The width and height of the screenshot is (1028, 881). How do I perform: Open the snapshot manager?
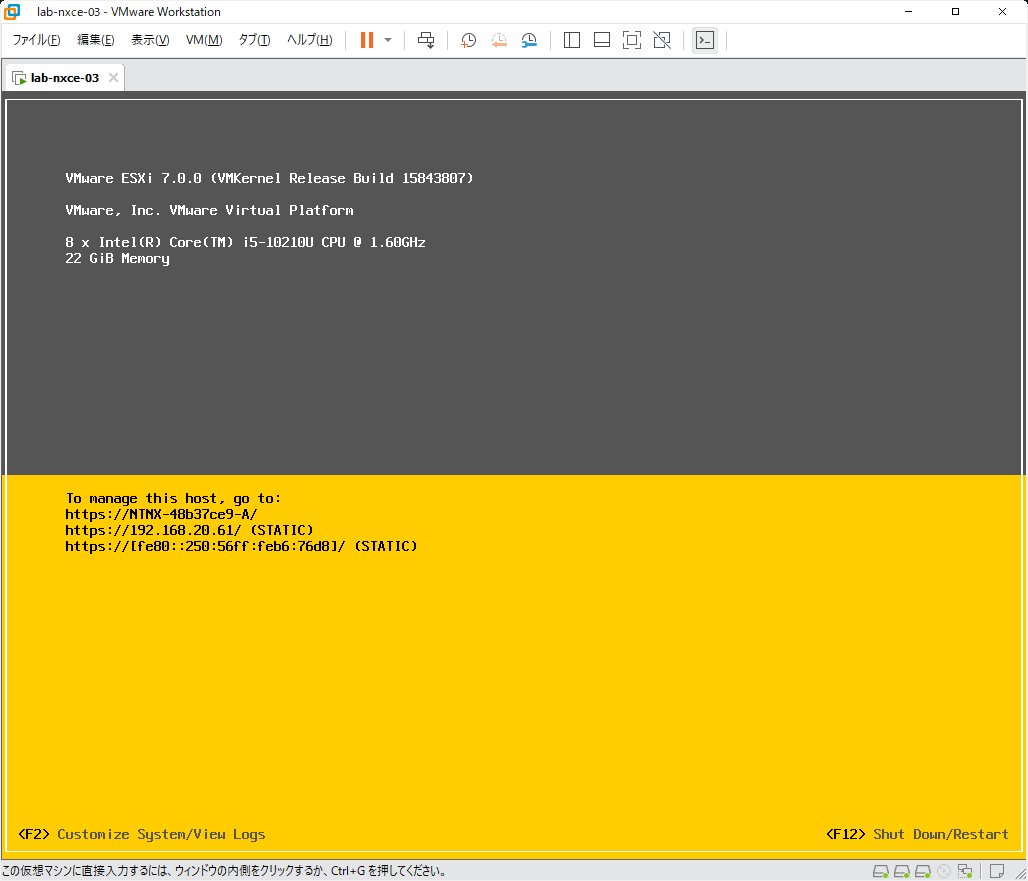click(529, 40)
